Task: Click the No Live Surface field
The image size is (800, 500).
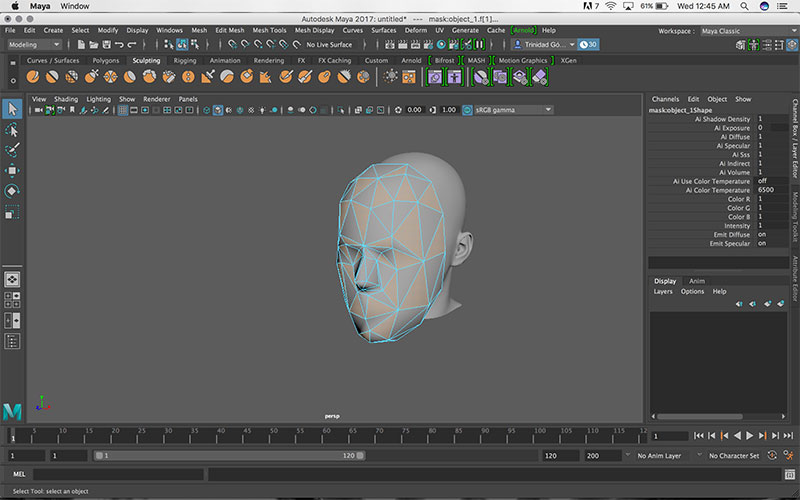Action: tap(329, 45)
